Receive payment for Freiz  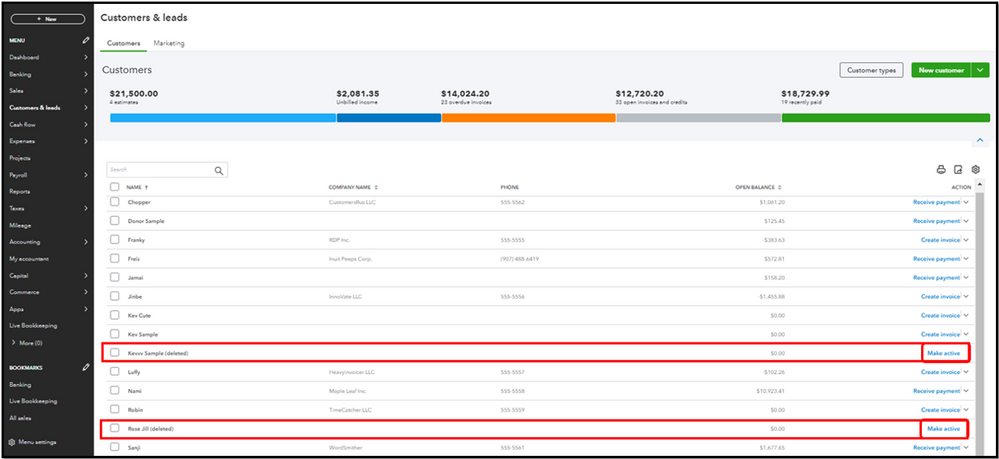[936, 259]
